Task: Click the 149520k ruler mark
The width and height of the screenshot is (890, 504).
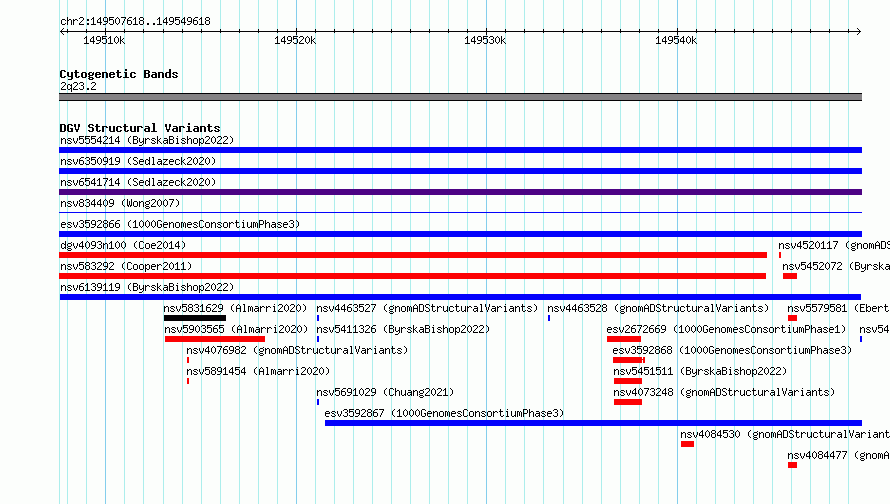Action: point(295,40)
